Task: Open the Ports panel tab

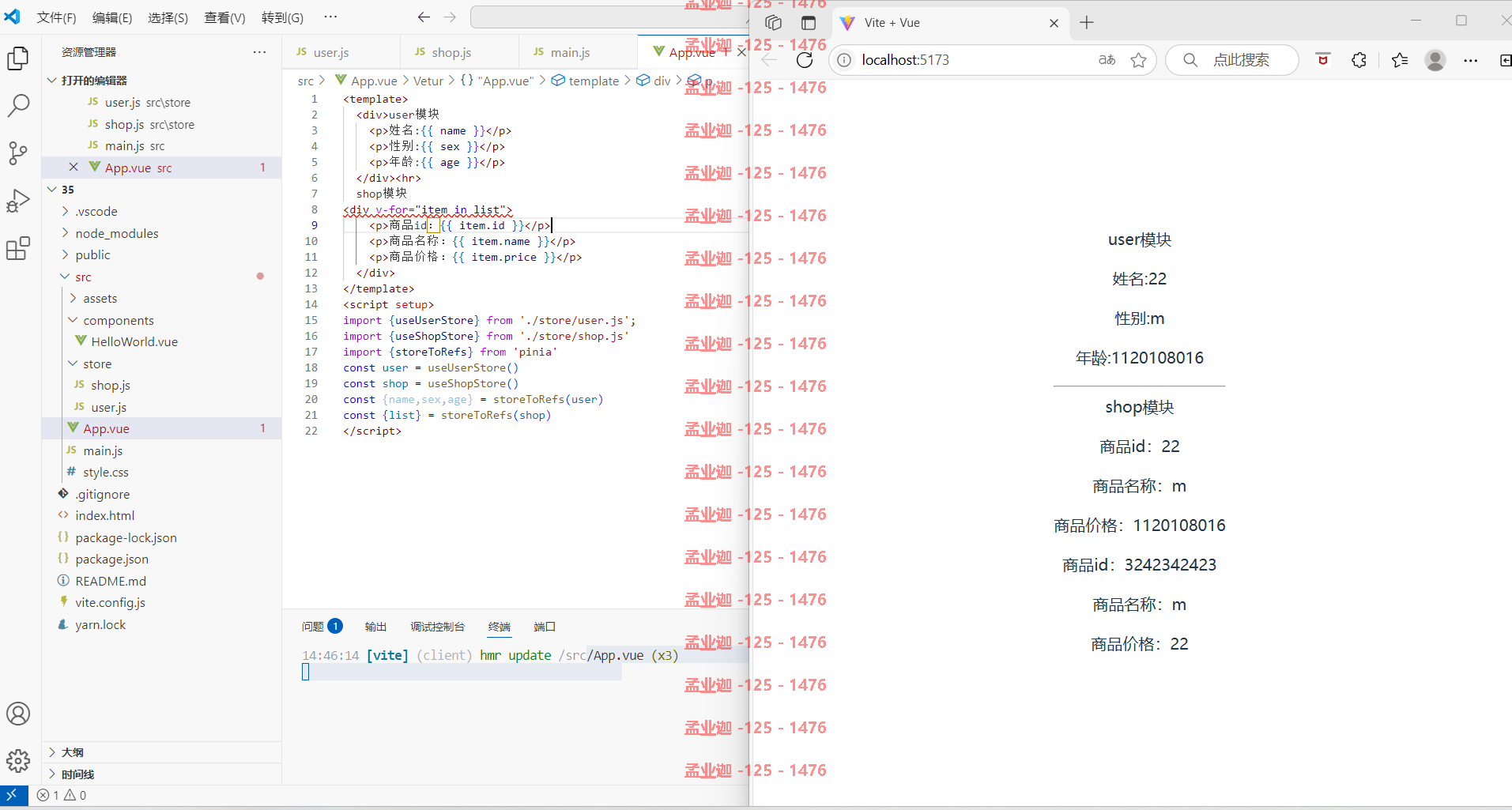Action: [545, 627]
